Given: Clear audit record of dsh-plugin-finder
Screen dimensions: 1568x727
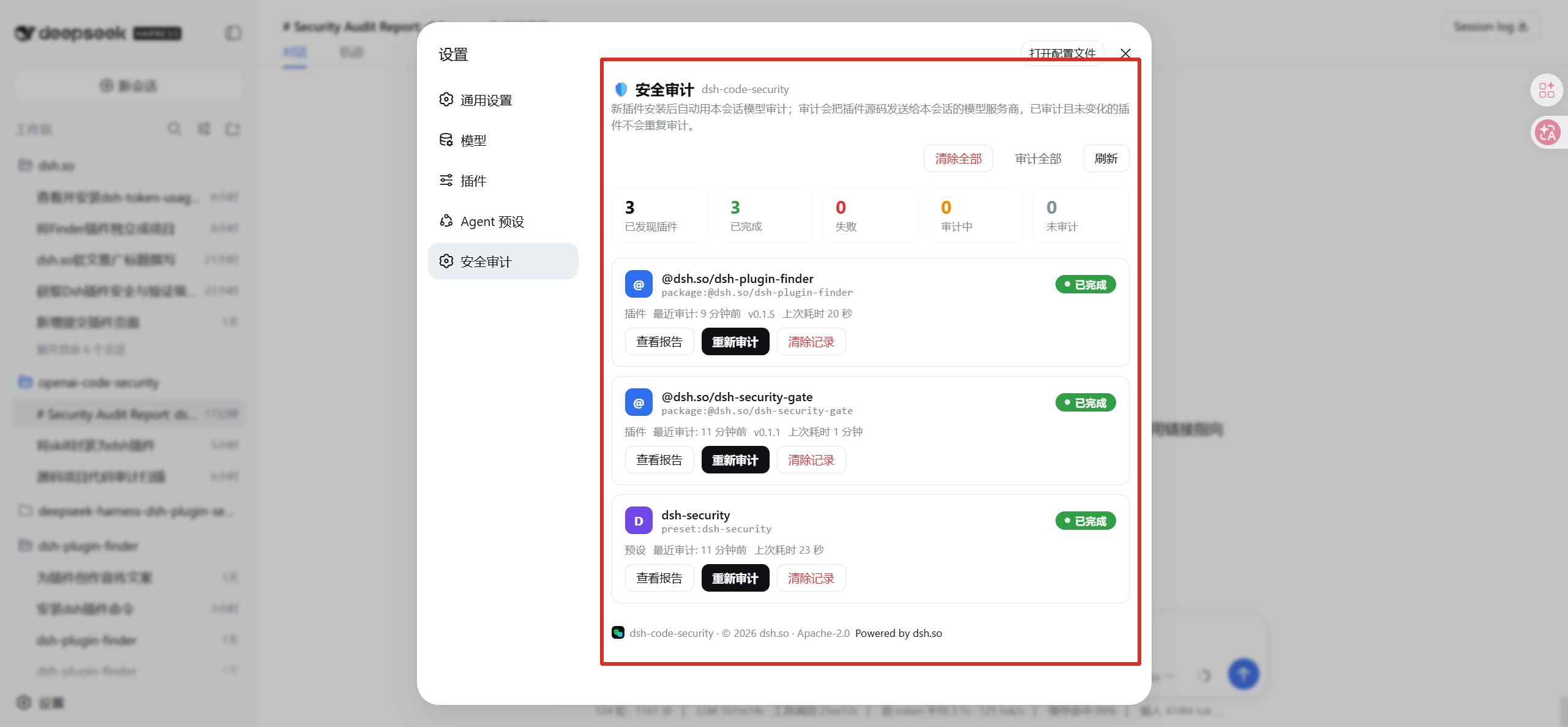Looking at the screenshot, I should (x=811, y=342).
